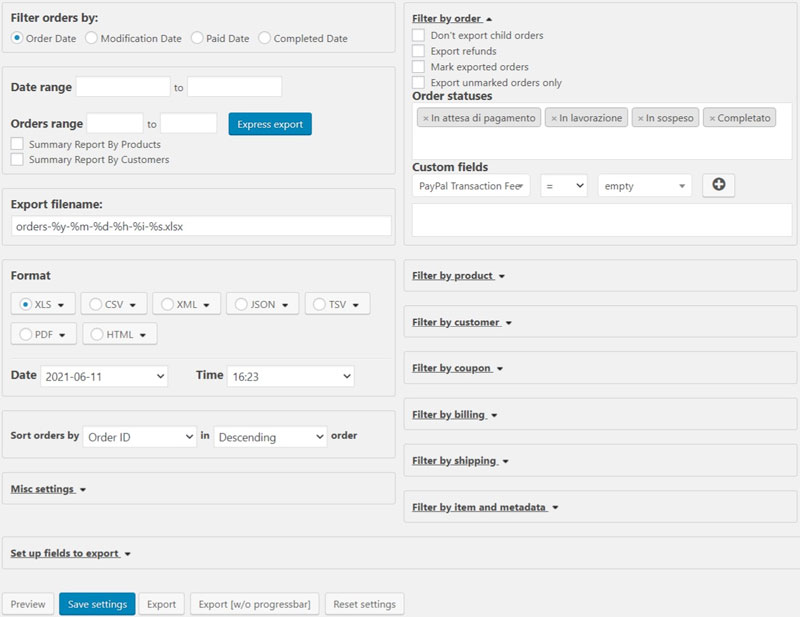Select Order Date filter option
The height and width of the screenshot is (617, 800).
click(x=17, y=38)
